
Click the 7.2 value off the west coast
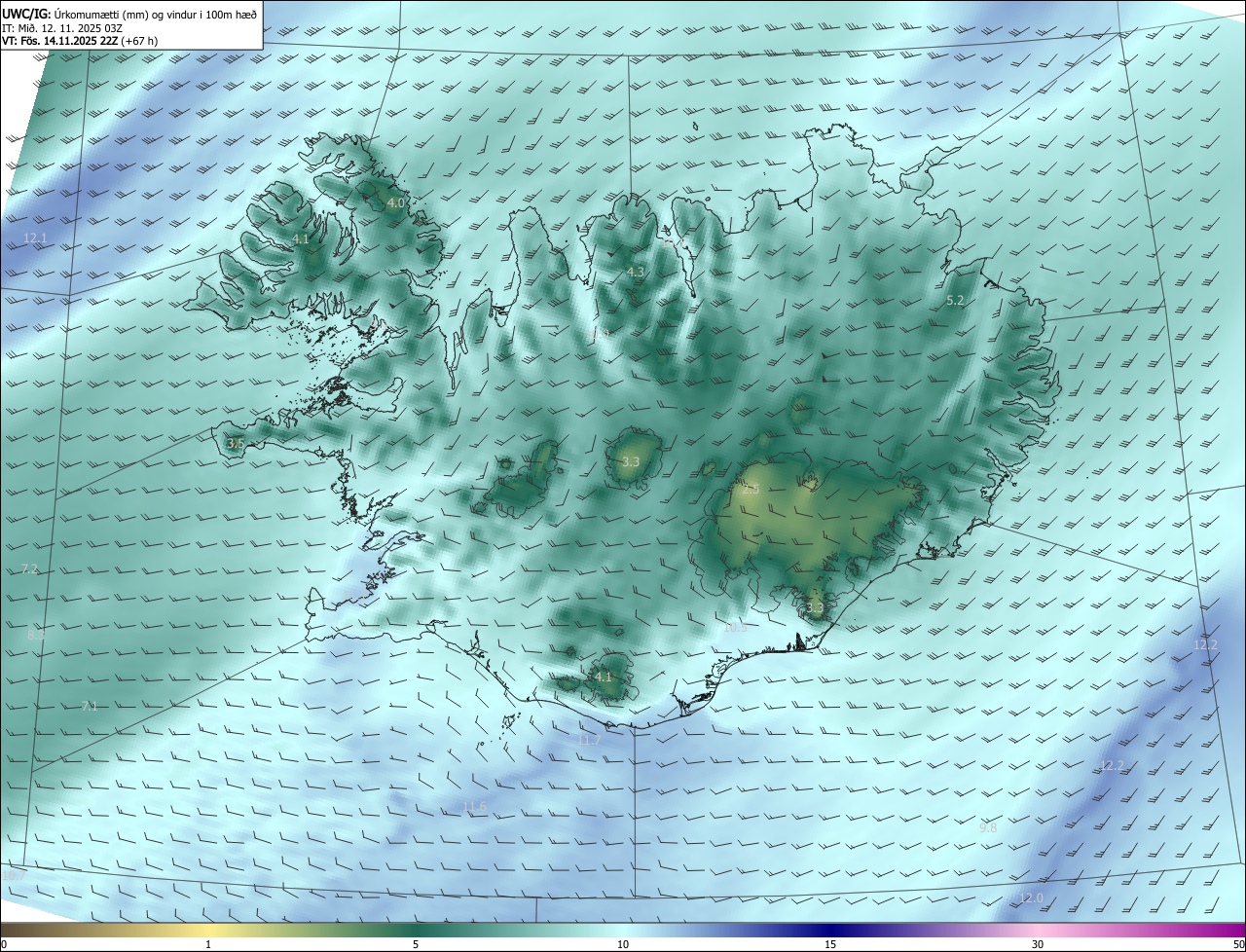click(x=29, y=568)
